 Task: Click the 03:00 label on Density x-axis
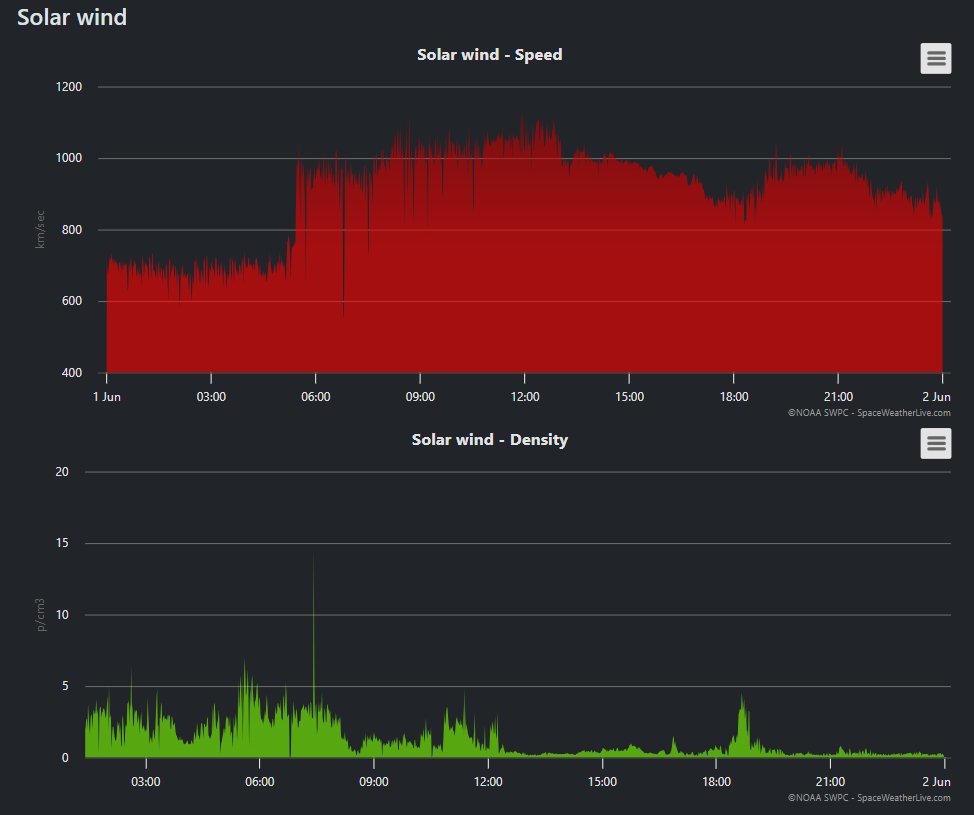145,782
